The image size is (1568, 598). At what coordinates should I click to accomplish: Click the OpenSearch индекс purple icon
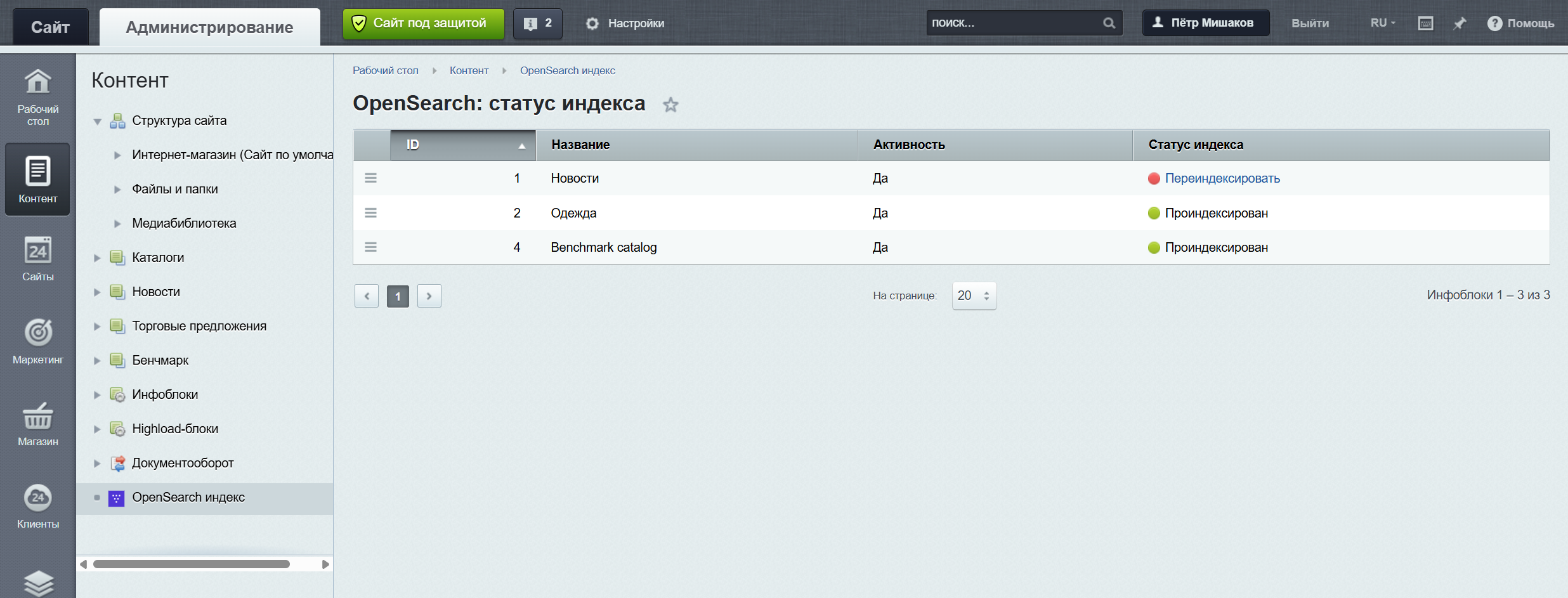click(116, 498)
